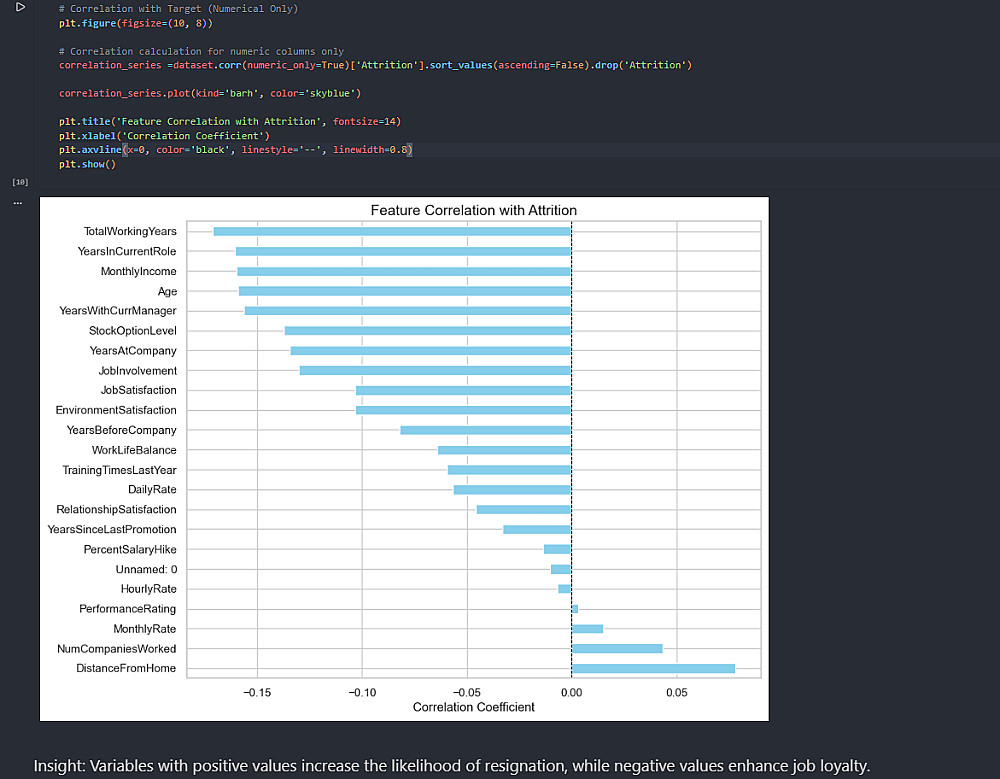Image resolution: width=1000 pixels, height=779 pixels.
Task: Click the 'Correlation Coefficient' x-axis label
Action: [x=473, y=707]
